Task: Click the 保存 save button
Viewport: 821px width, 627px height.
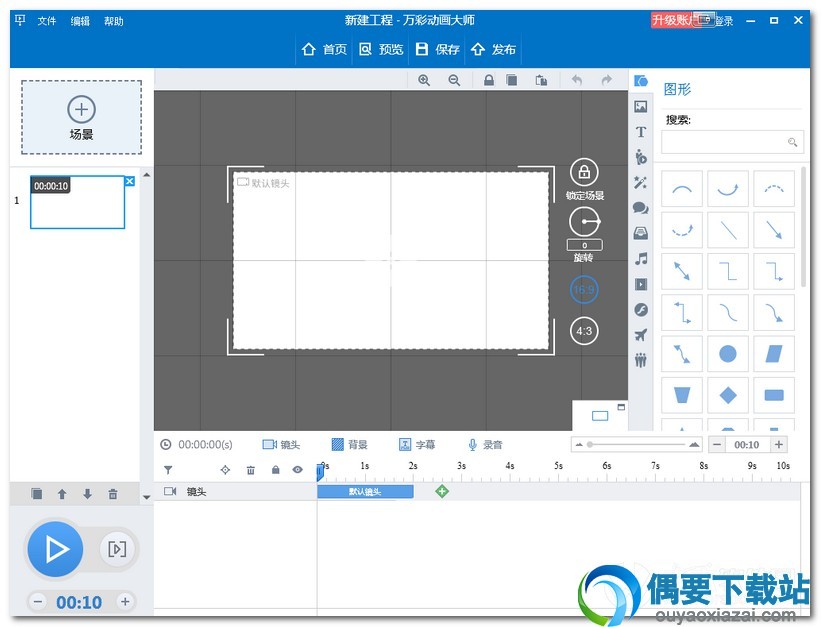Action: point(438,49)
